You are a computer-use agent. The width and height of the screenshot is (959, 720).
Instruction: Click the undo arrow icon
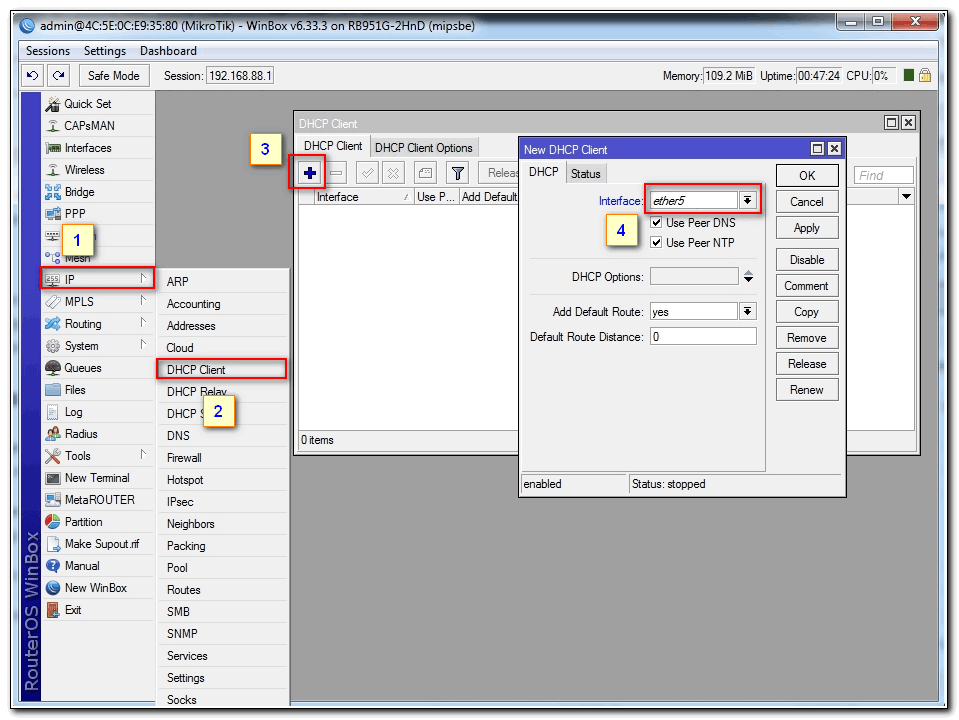point(33,76)
